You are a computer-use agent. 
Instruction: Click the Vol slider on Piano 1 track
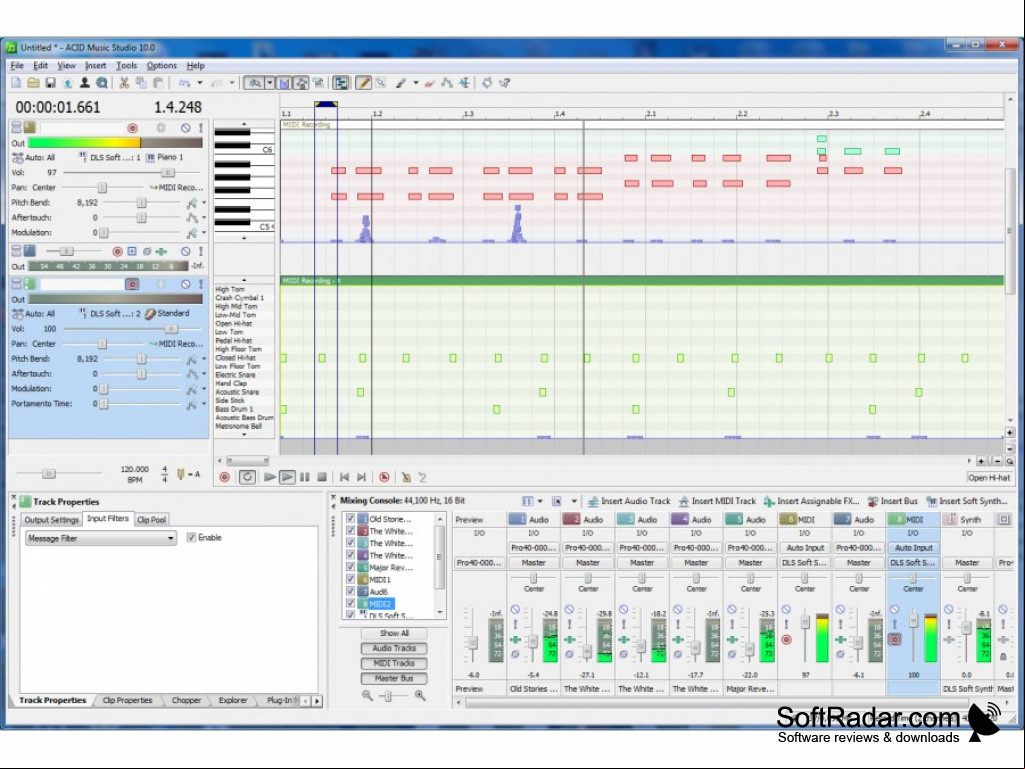(168, 173)
